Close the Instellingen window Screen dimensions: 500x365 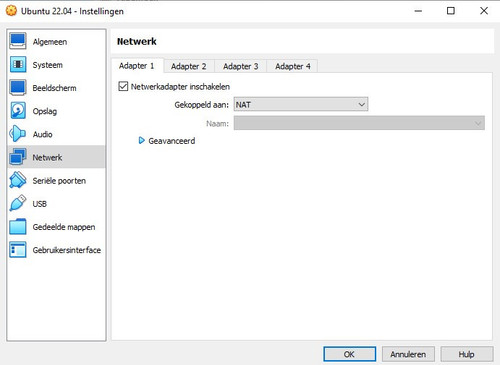coord(484,11)
